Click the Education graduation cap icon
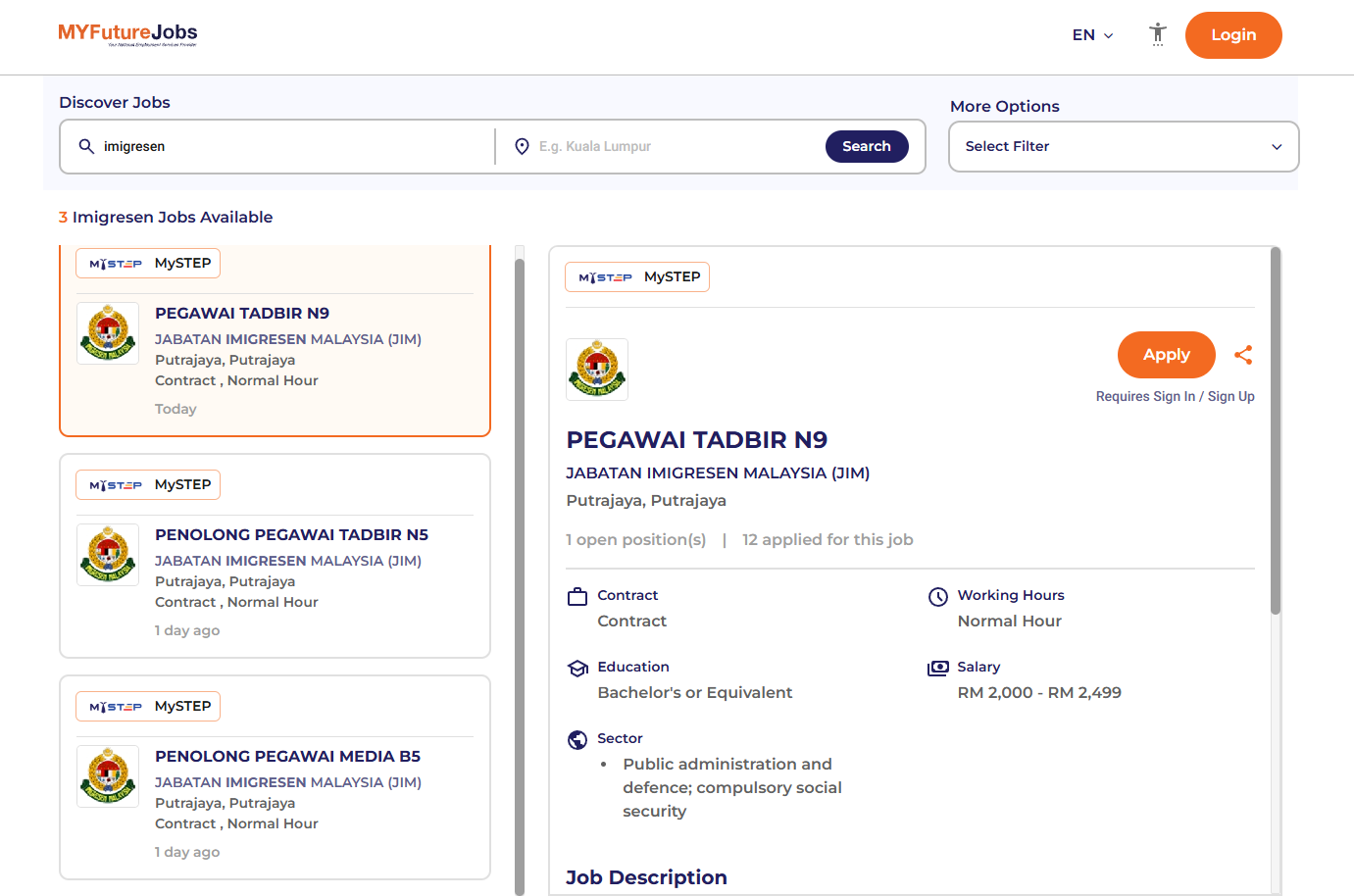Viewport: 1354px width, 896px height. pos(577,668)
